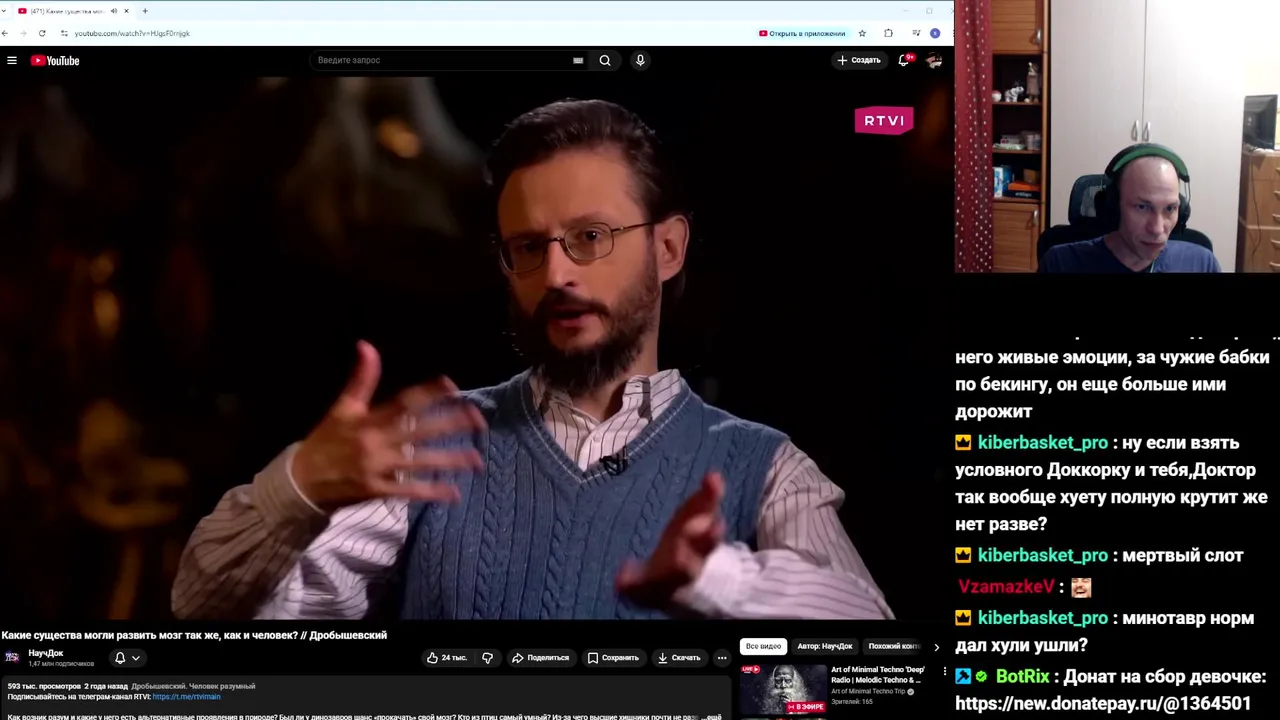The width and height of the screenshot is (1280, 720).
Task: Open media controls icon in browser toolbar
Action: pyautogui.click(x=916, y=33)
